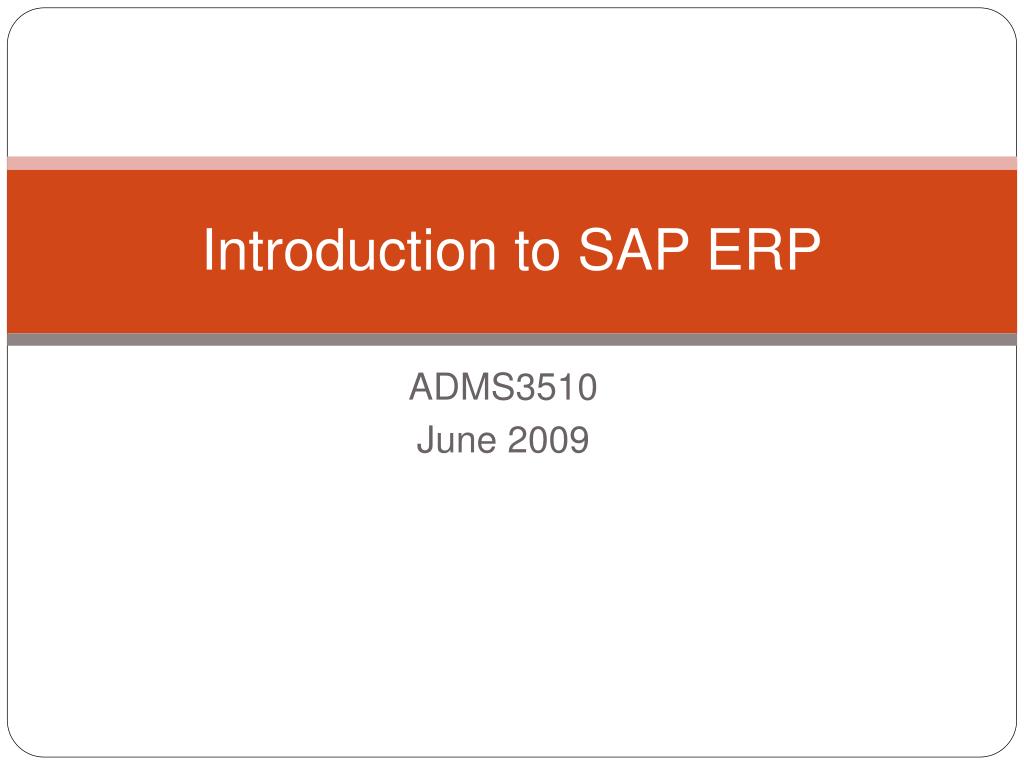Click the orange banner left of the title text

104,251
